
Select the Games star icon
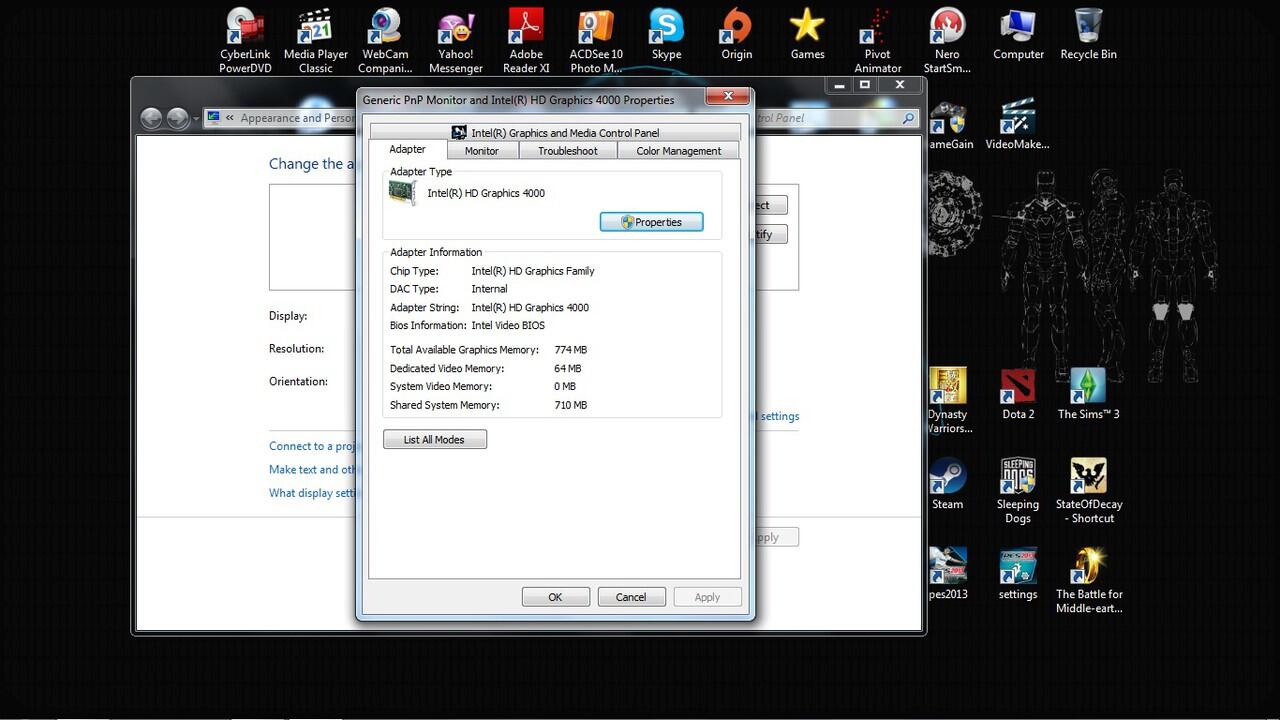point(807,34)
